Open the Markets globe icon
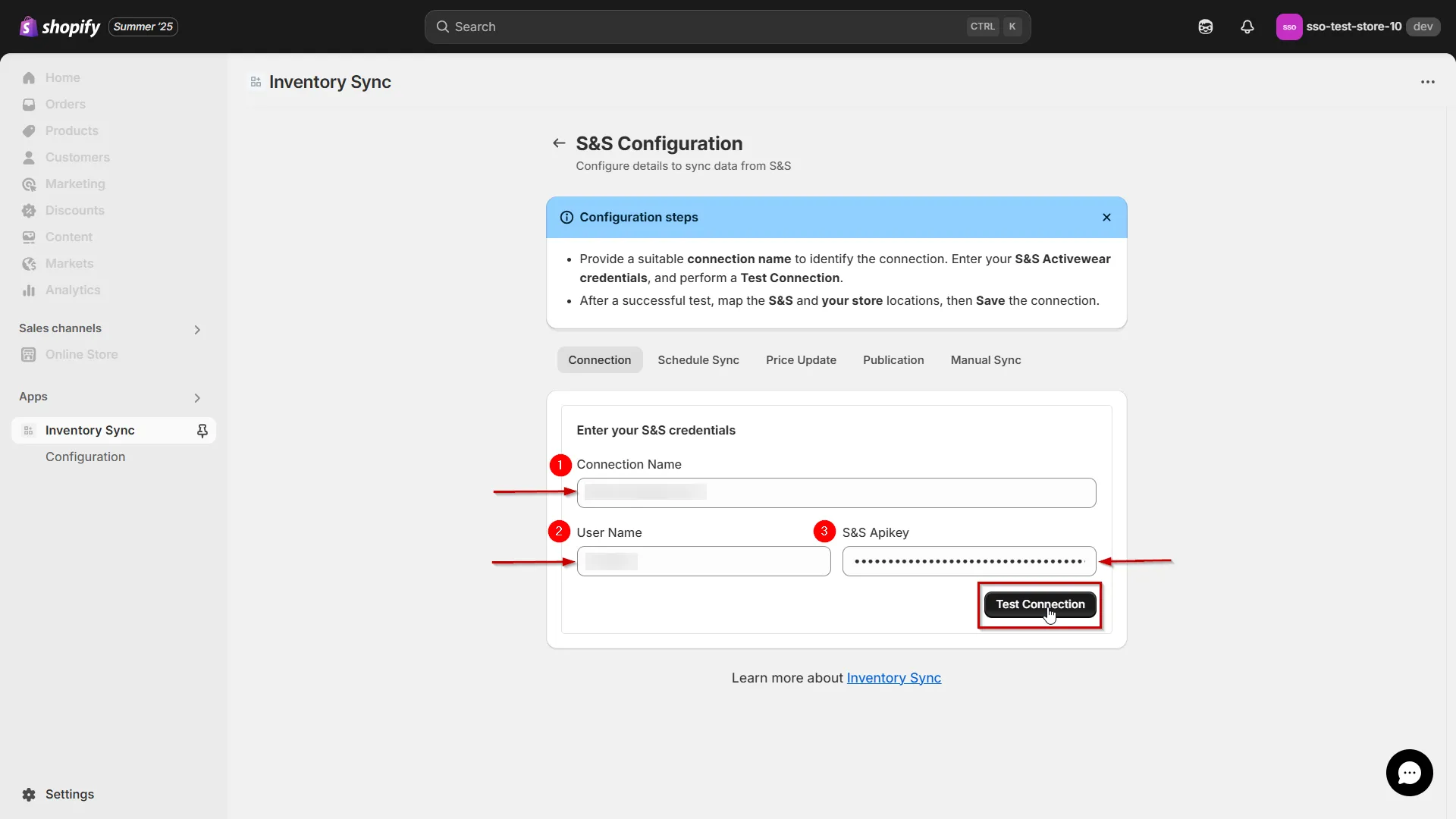1456x819 pixels. [29, 263]
